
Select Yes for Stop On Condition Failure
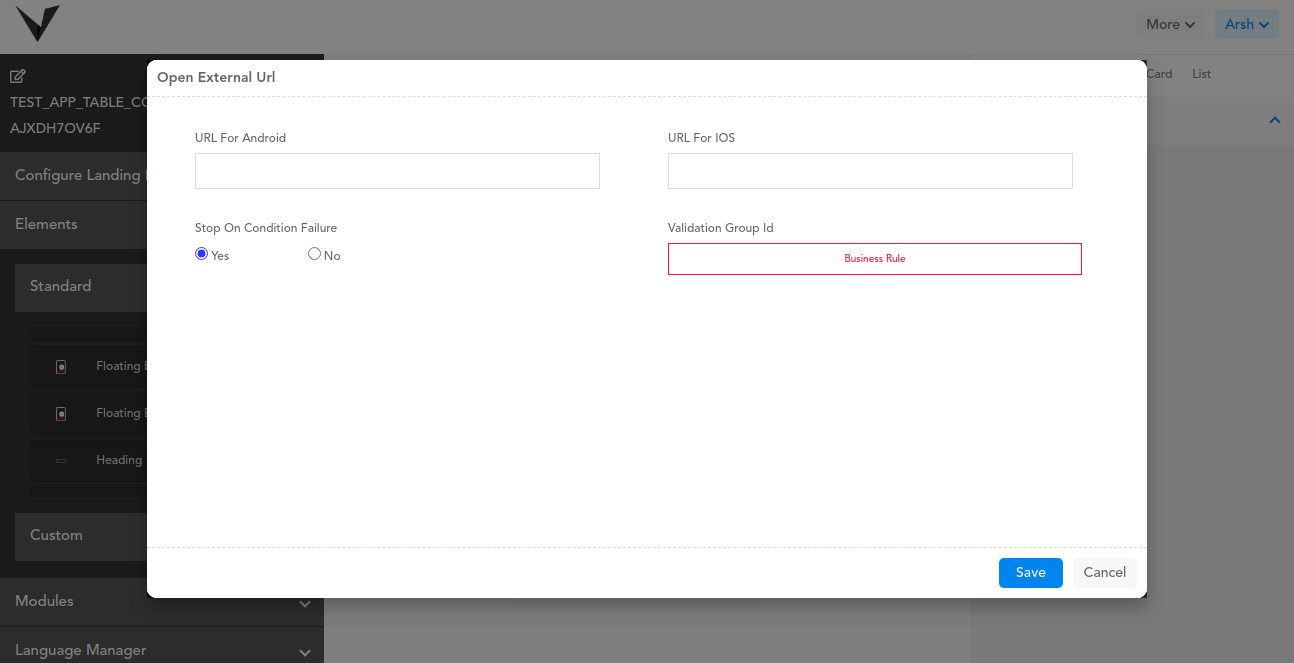(x=201, y=254)
